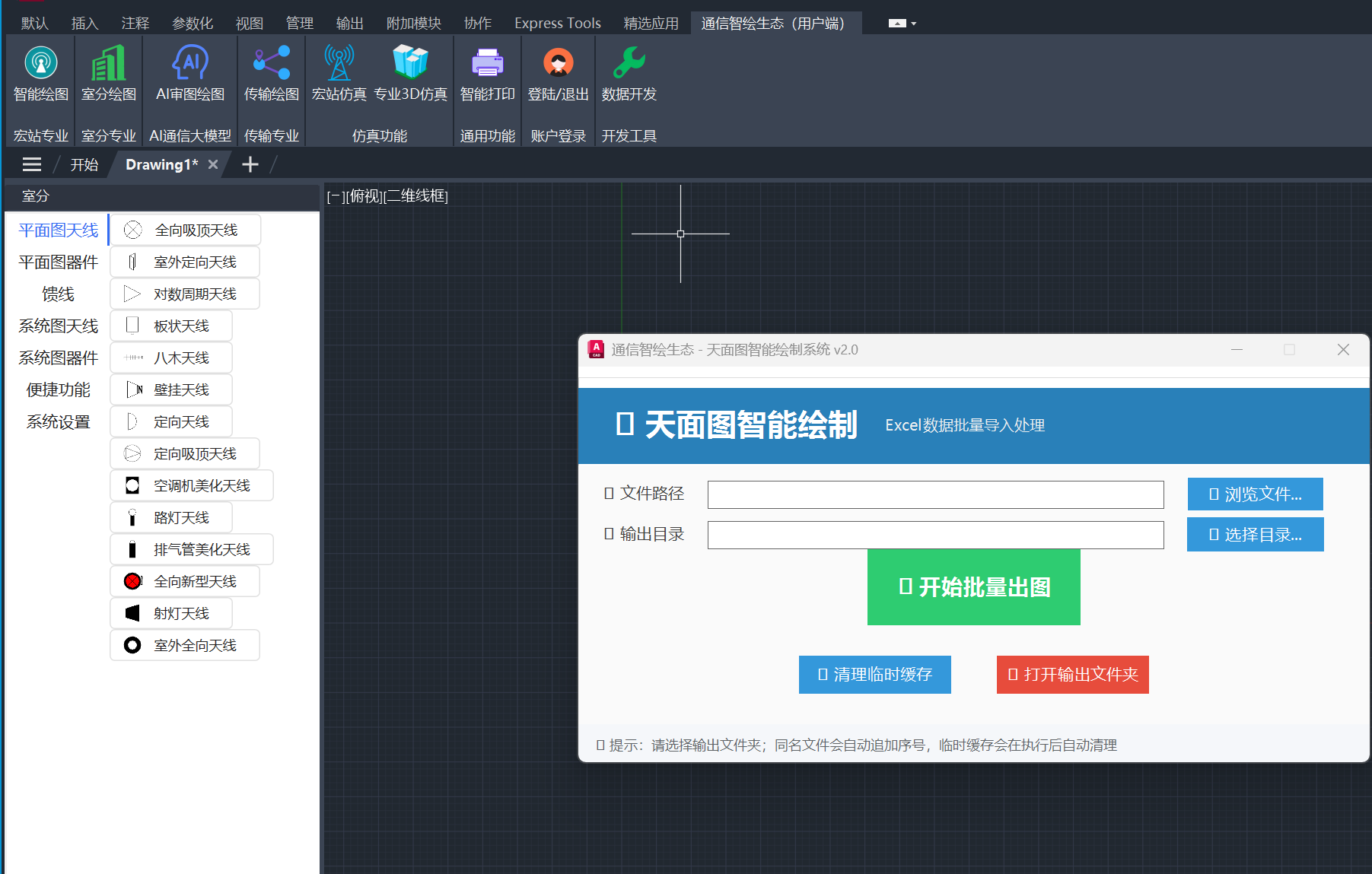
Task: Select the 平面图天线 category
Action: coord(59,230)
